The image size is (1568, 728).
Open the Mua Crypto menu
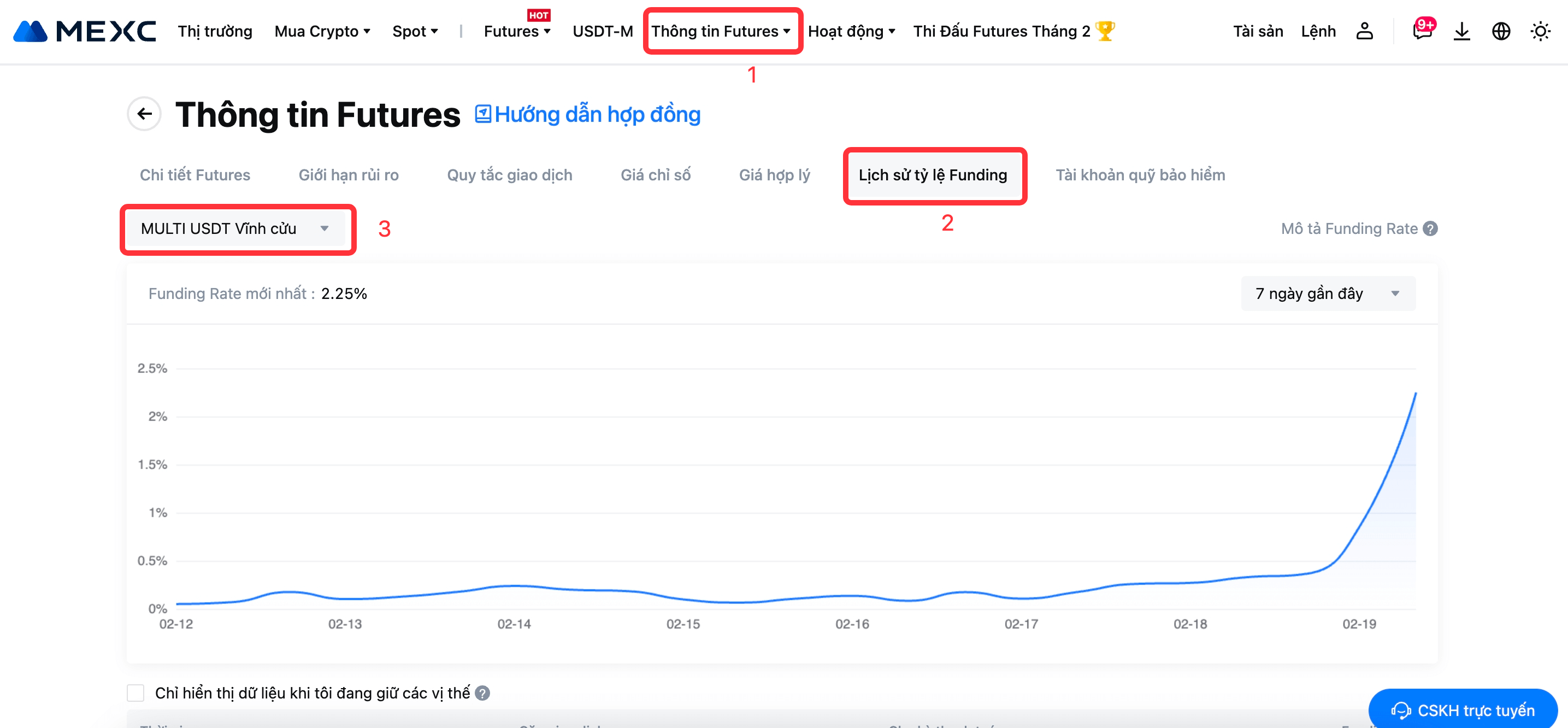click(x=322, y=31)
